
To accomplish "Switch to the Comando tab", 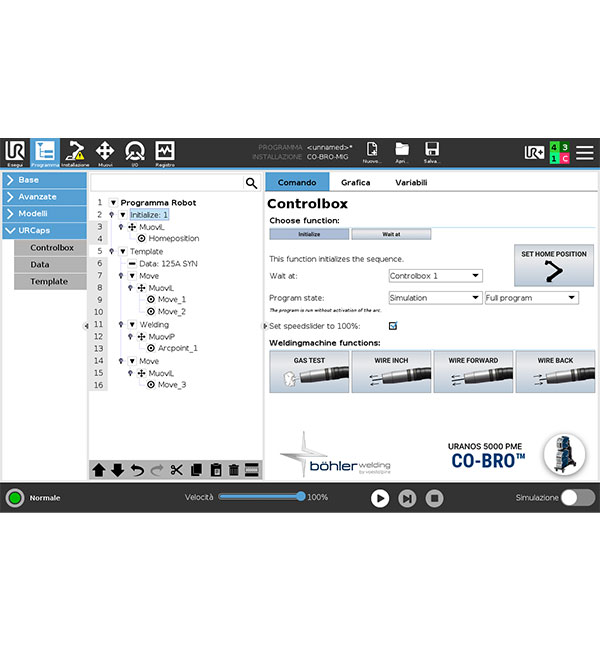I will coord(297,182).
